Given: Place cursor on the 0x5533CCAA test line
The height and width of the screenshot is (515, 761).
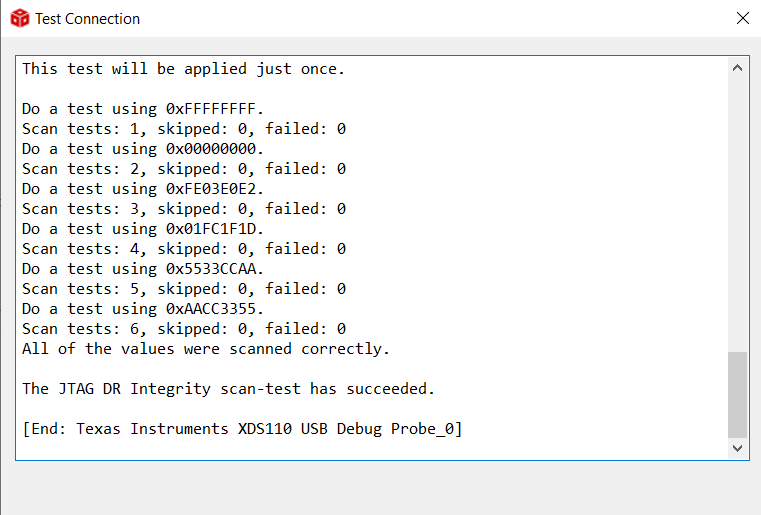Looking at the screenshot, I should click(x=143, y=269).
